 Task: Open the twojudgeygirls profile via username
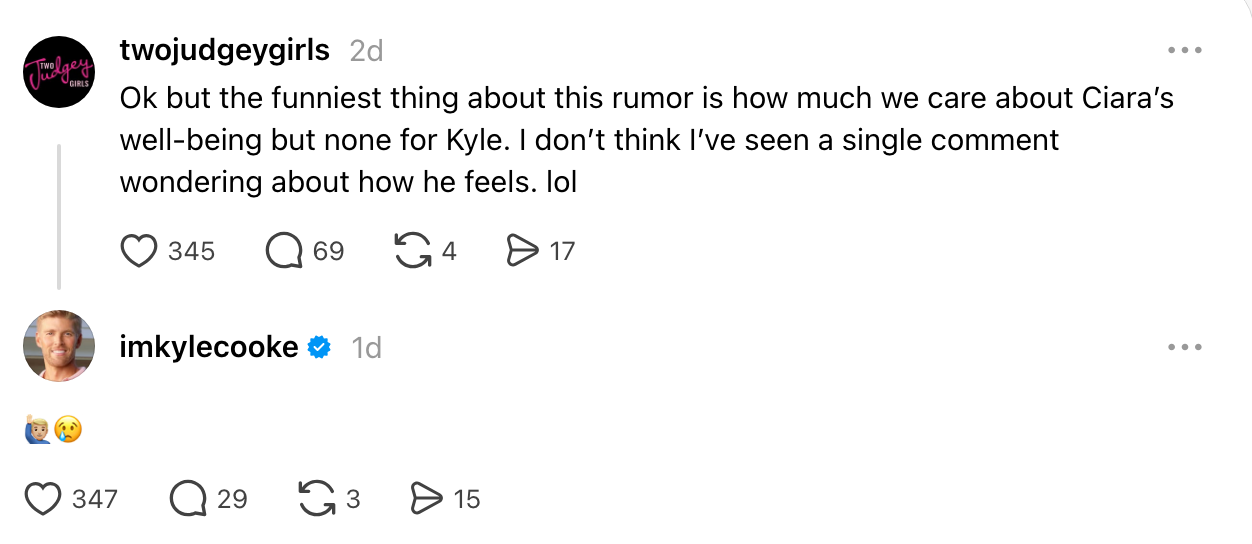coord(224,50)
